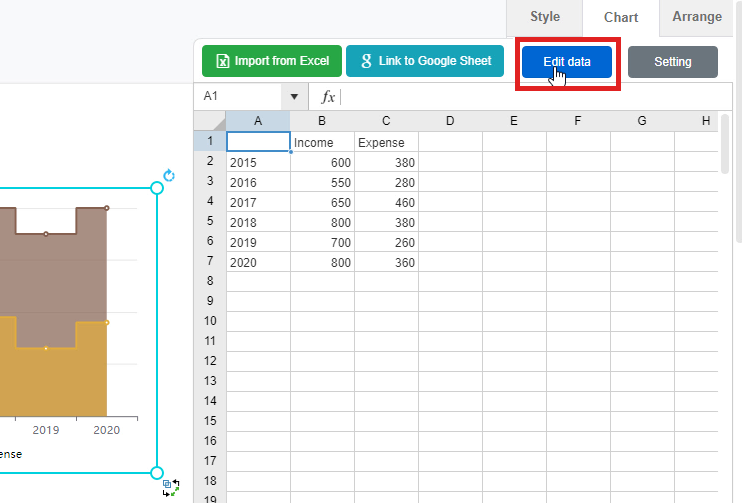Screen dimensions: 742x503
Task: Click the Excel icon in Import button
Action: (x=222, y=61)
